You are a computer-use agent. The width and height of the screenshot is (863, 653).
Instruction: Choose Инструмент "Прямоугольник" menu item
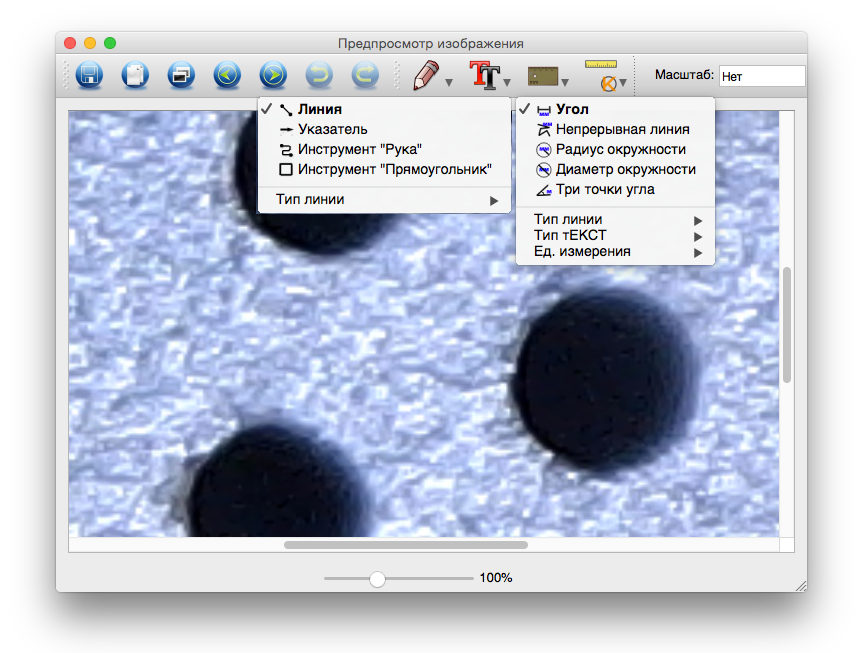pos(384,169)
